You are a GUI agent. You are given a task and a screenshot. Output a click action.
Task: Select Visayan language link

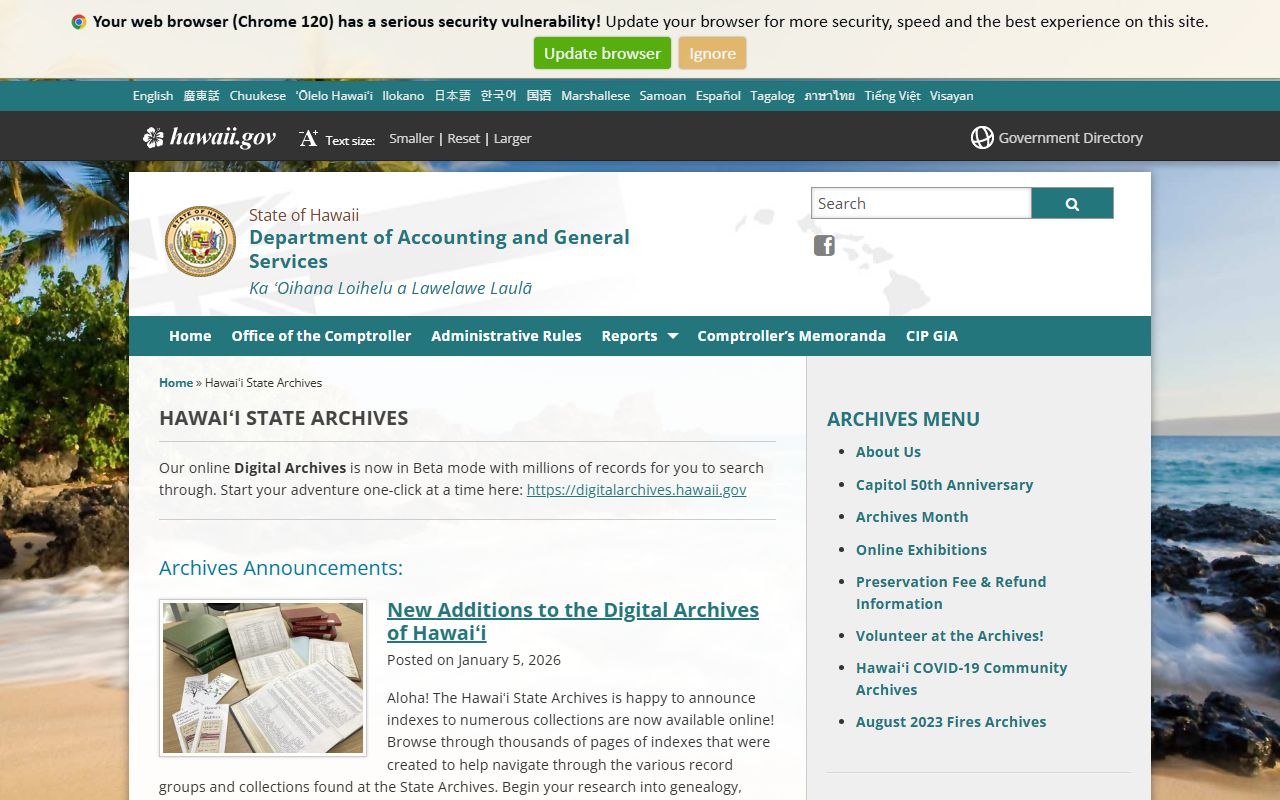(x=951, y=96)
